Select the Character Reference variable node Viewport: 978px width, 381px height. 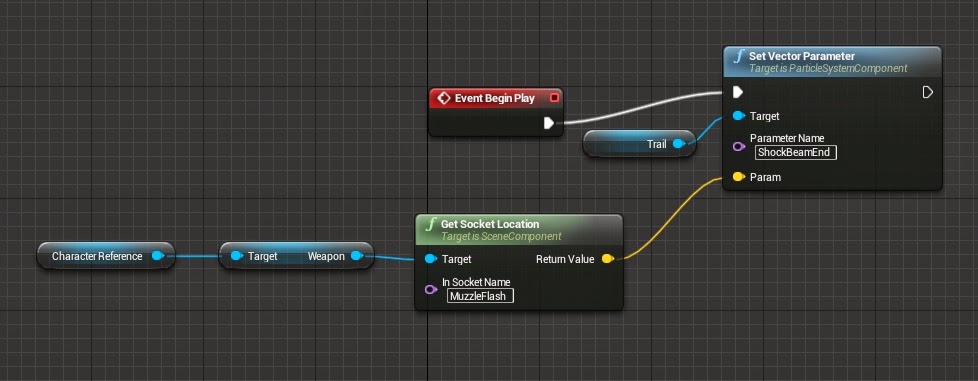[x=106, y=256]
